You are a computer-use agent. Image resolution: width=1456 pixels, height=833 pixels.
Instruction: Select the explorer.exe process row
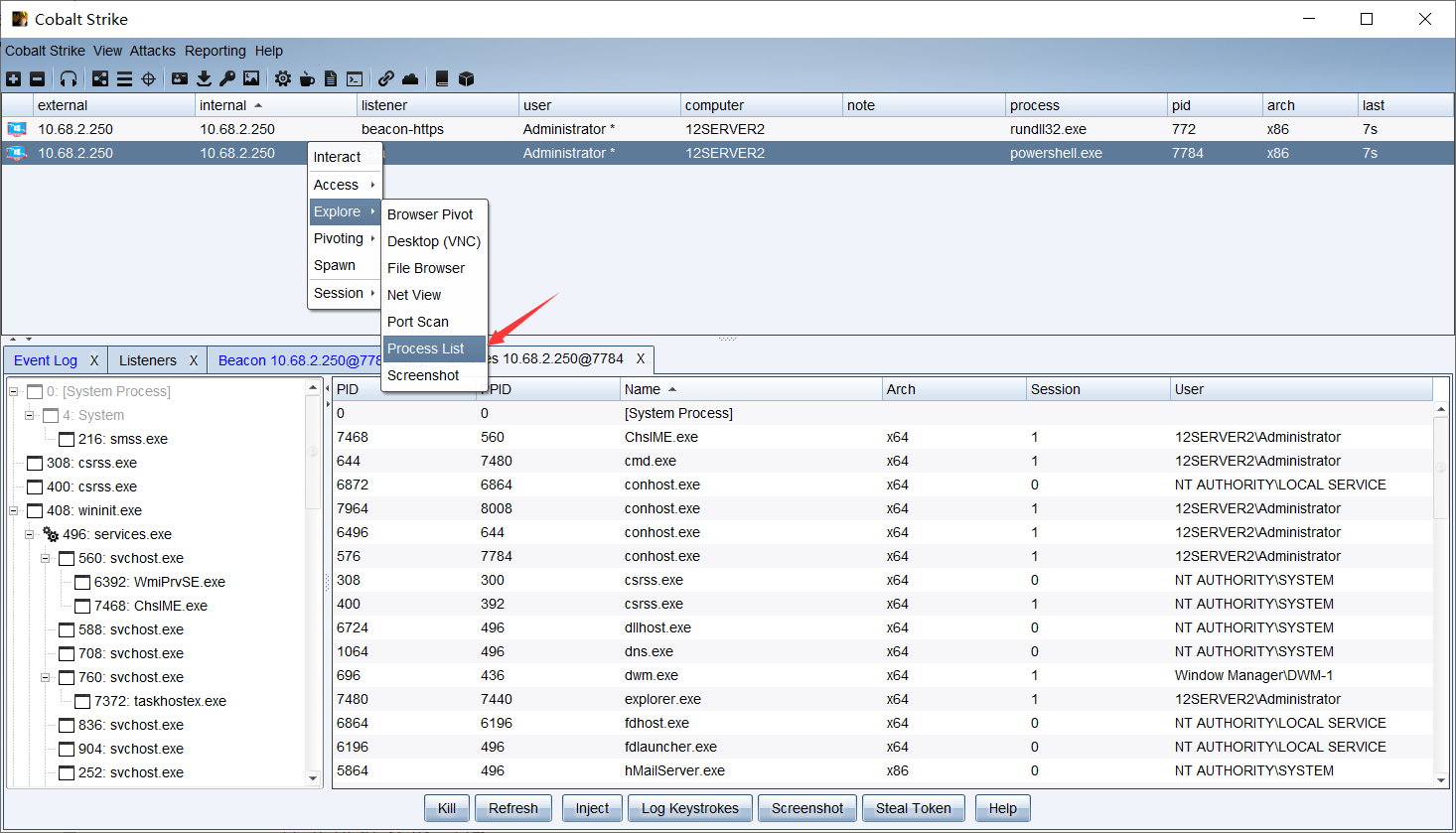884,699
